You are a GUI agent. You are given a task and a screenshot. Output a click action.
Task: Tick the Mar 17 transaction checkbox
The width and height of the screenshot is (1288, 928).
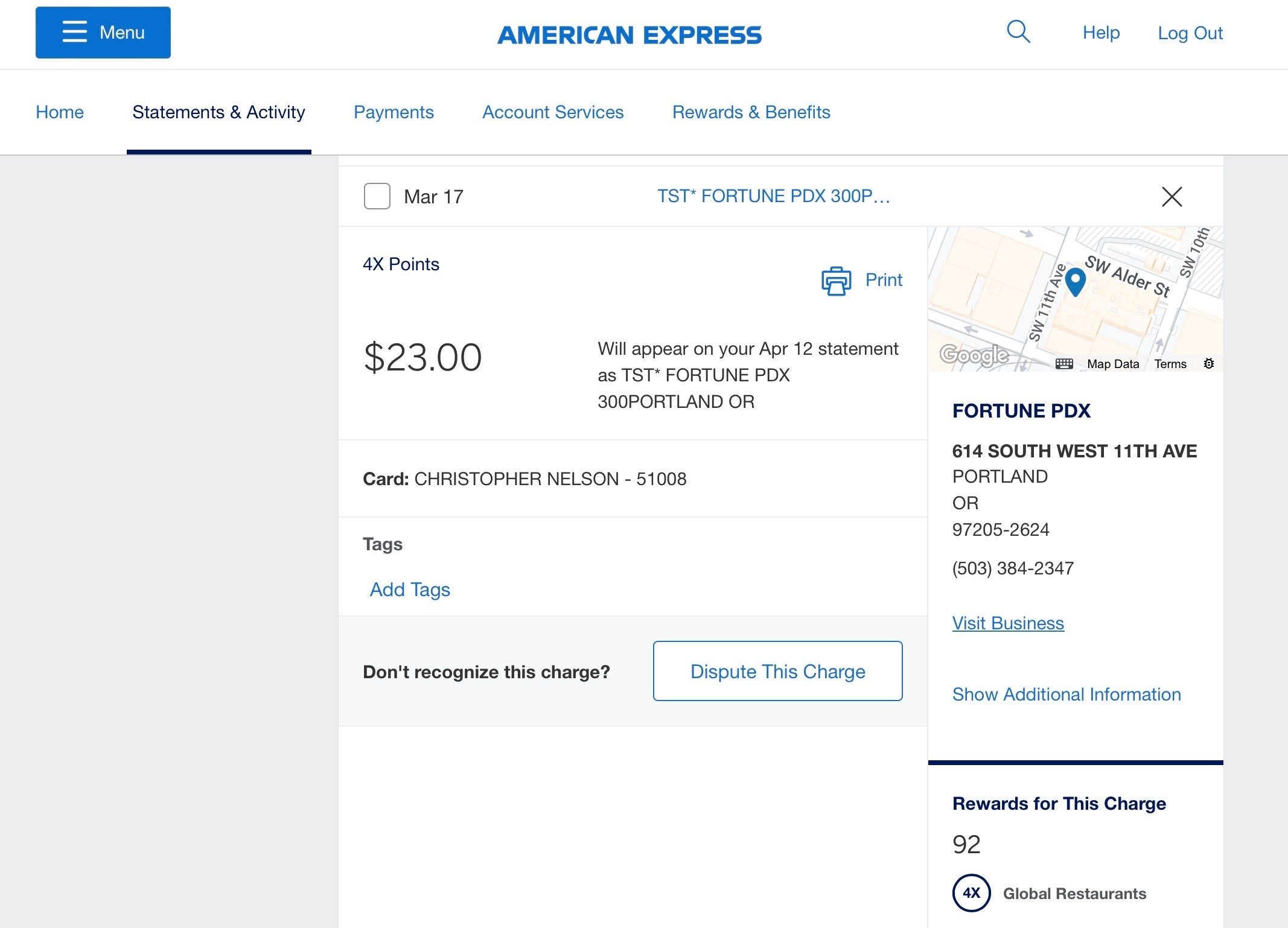pyautogui.click(x=377, y=197)
